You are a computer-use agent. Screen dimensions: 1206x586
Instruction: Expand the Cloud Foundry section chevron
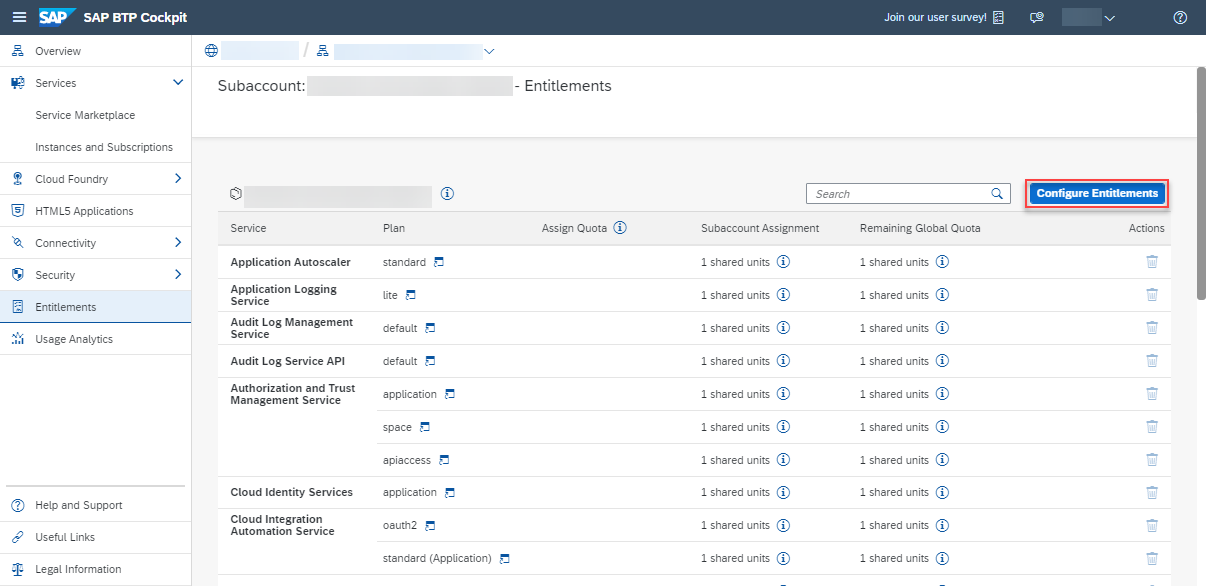pyautogui.click(x=178, y=179)
